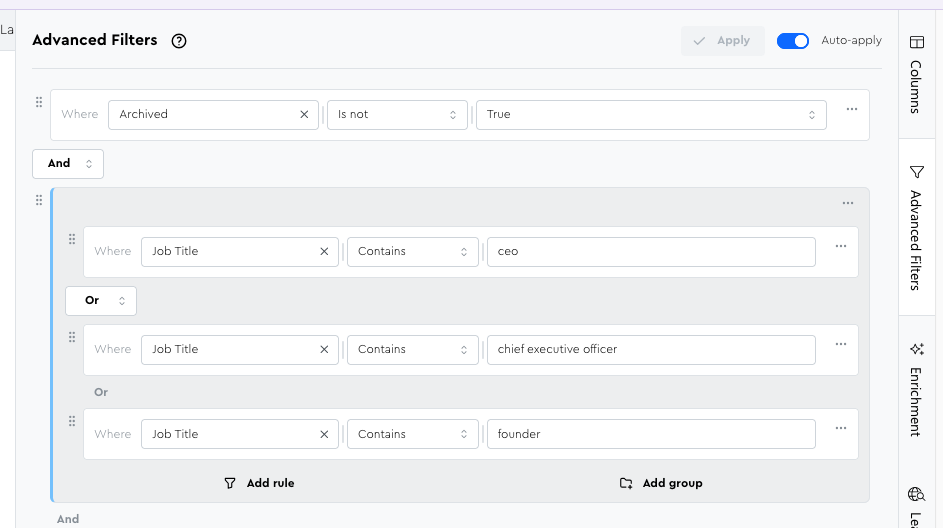Click the 'founder' value text field
The width and height of the screenshot is (943, 528).
point(650,434)
